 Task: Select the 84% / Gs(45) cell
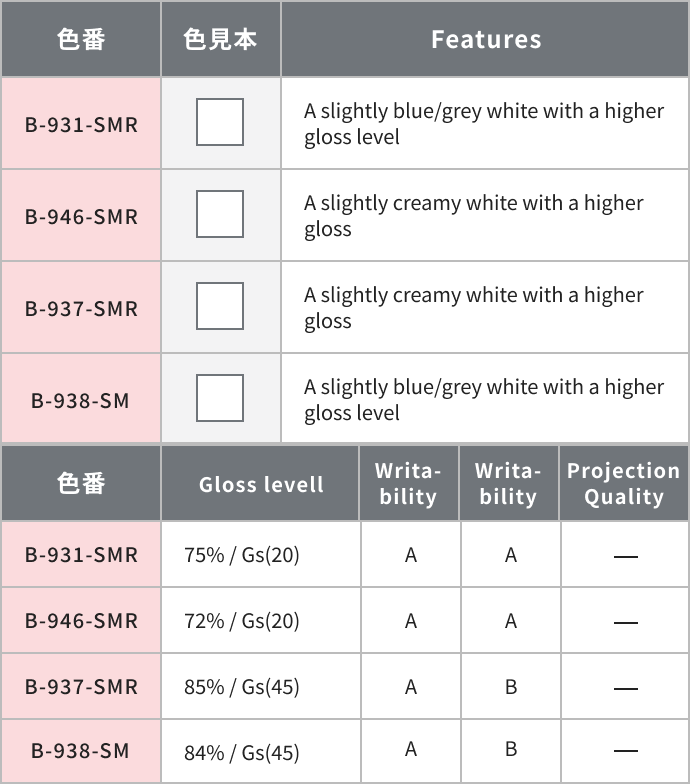[242, 752]
